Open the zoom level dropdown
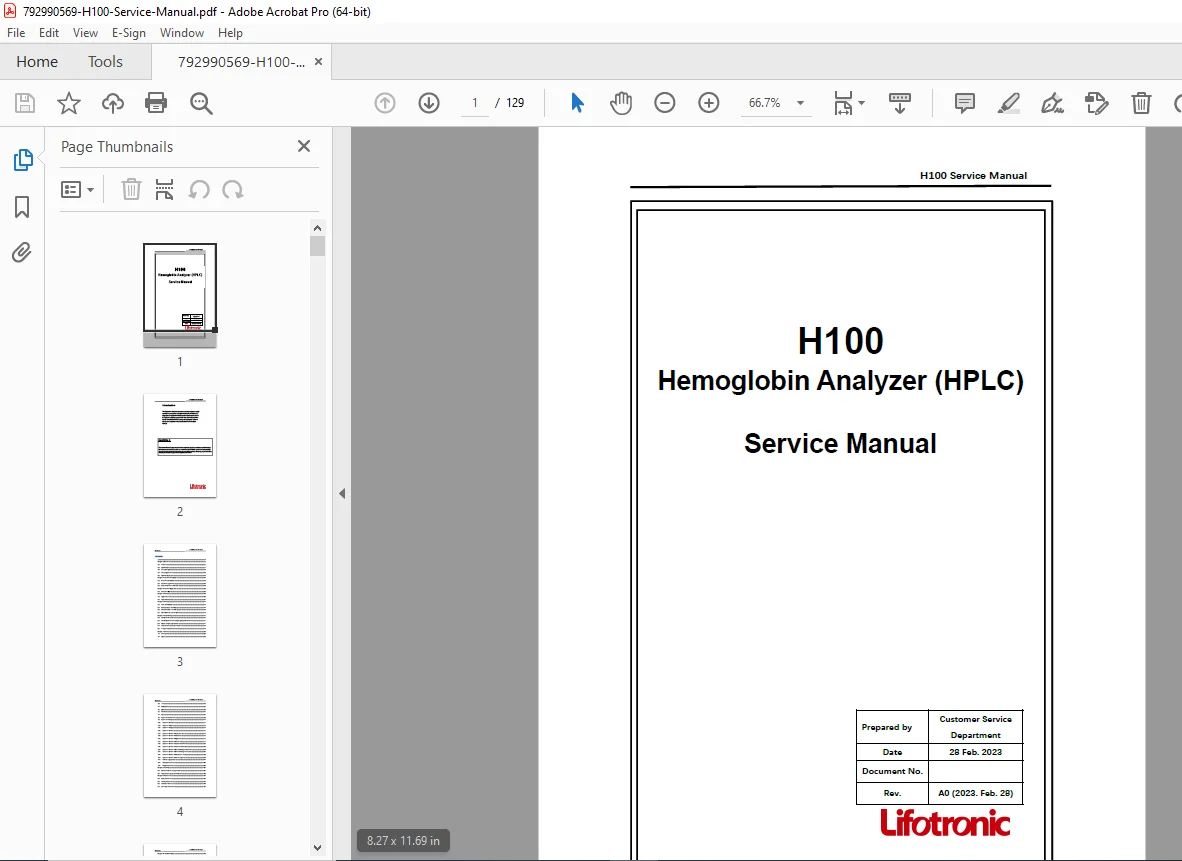The height and width of the screenshot is (861, 1182). 801,103
